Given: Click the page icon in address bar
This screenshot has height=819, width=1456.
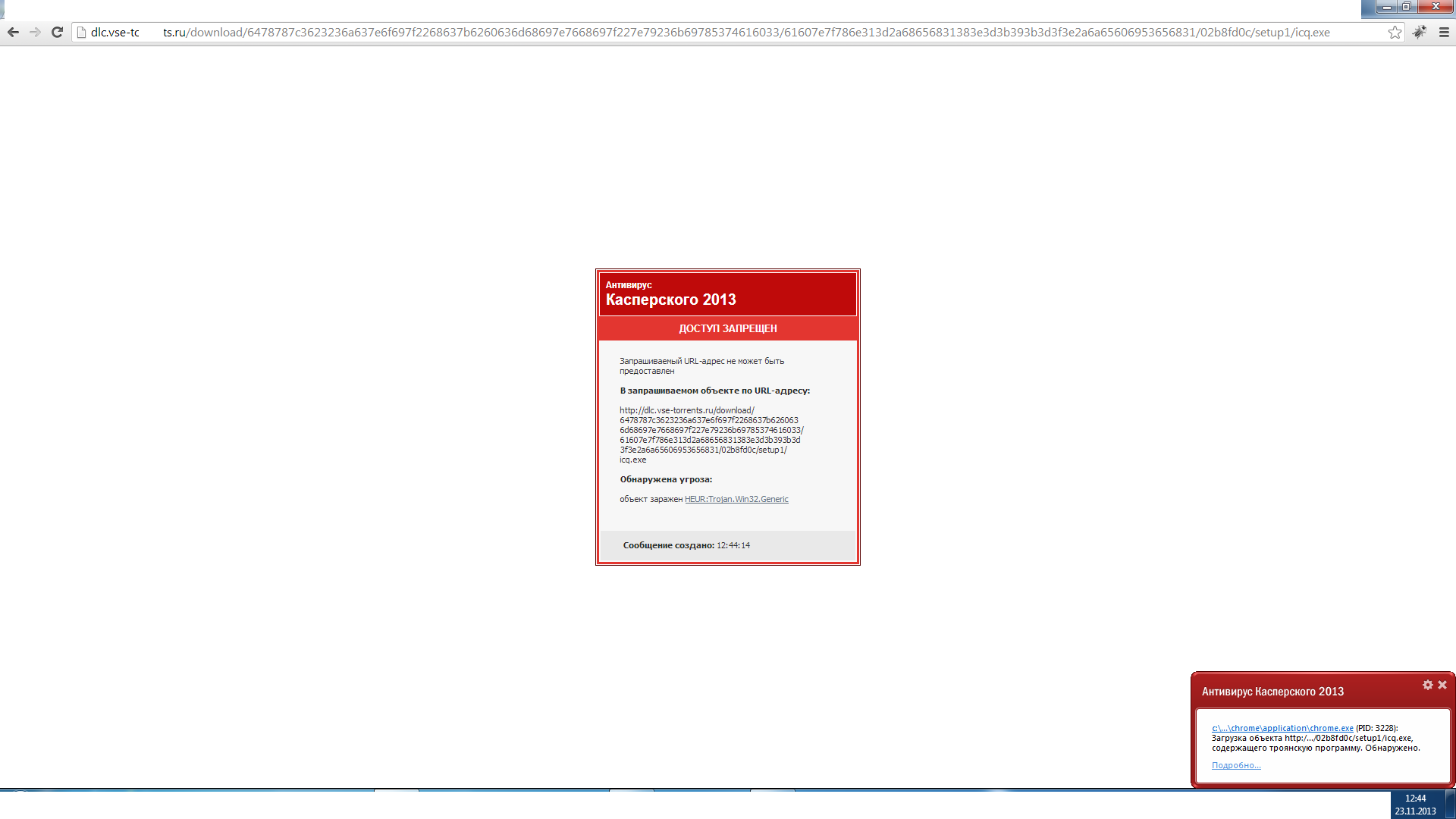Looking at the screenshot, I should tap(82, 33).
